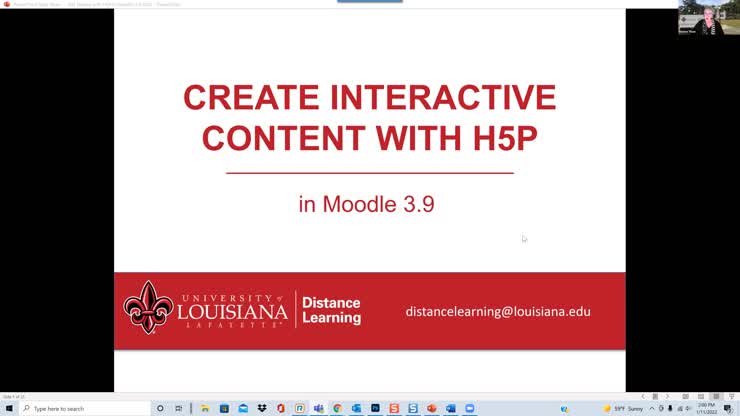Open Snagit Editor blue S icon
Screen dimensions: 740x416
click(413, 408)
